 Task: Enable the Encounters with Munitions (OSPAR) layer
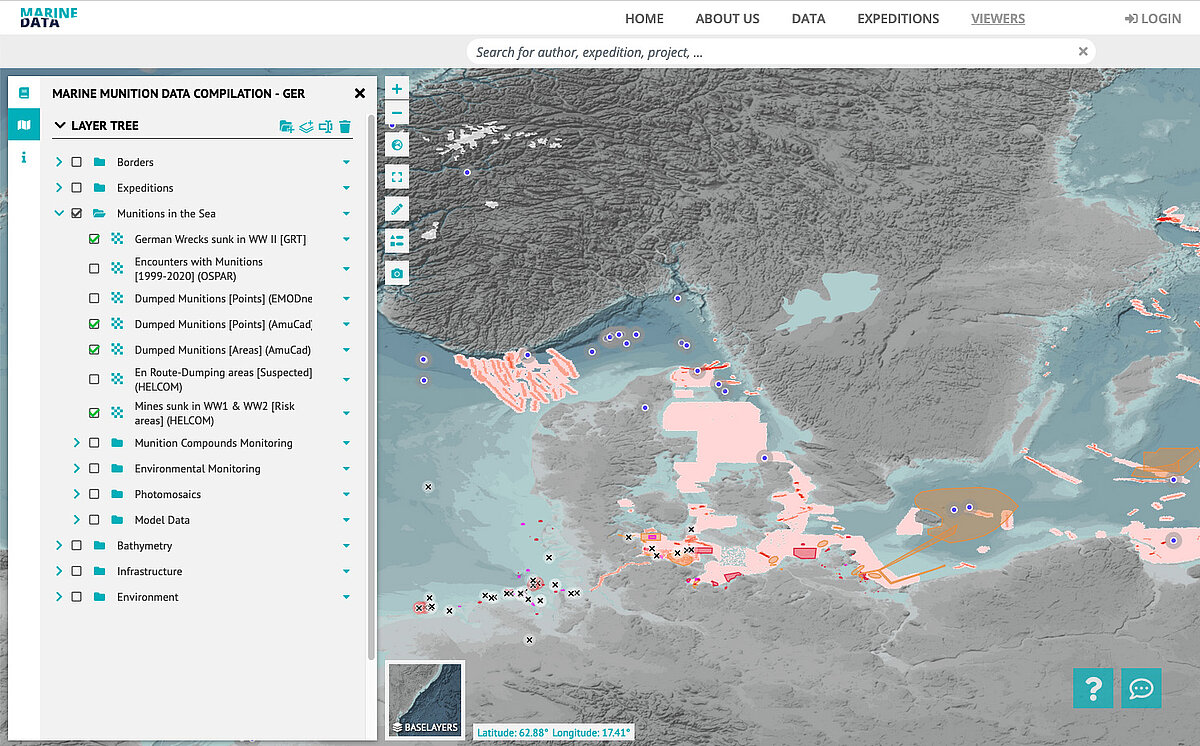[94, 268]
